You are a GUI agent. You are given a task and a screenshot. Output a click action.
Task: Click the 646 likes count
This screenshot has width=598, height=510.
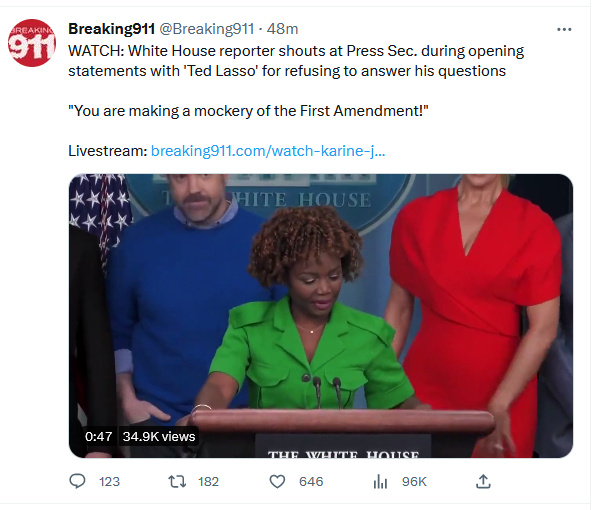[311, 482]
